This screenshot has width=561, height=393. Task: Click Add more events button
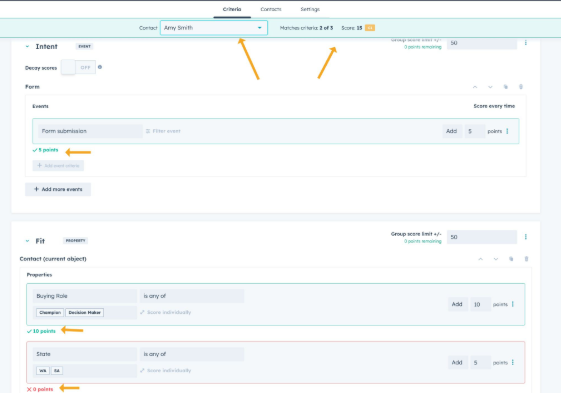point(58,189)
